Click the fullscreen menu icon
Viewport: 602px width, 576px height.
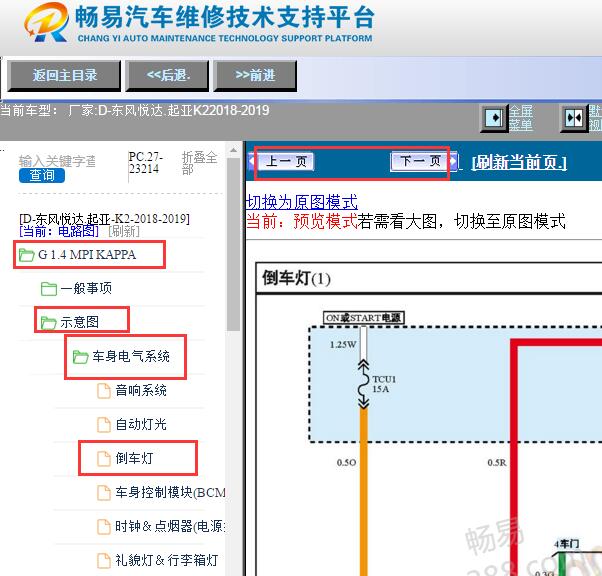(494, 118)
